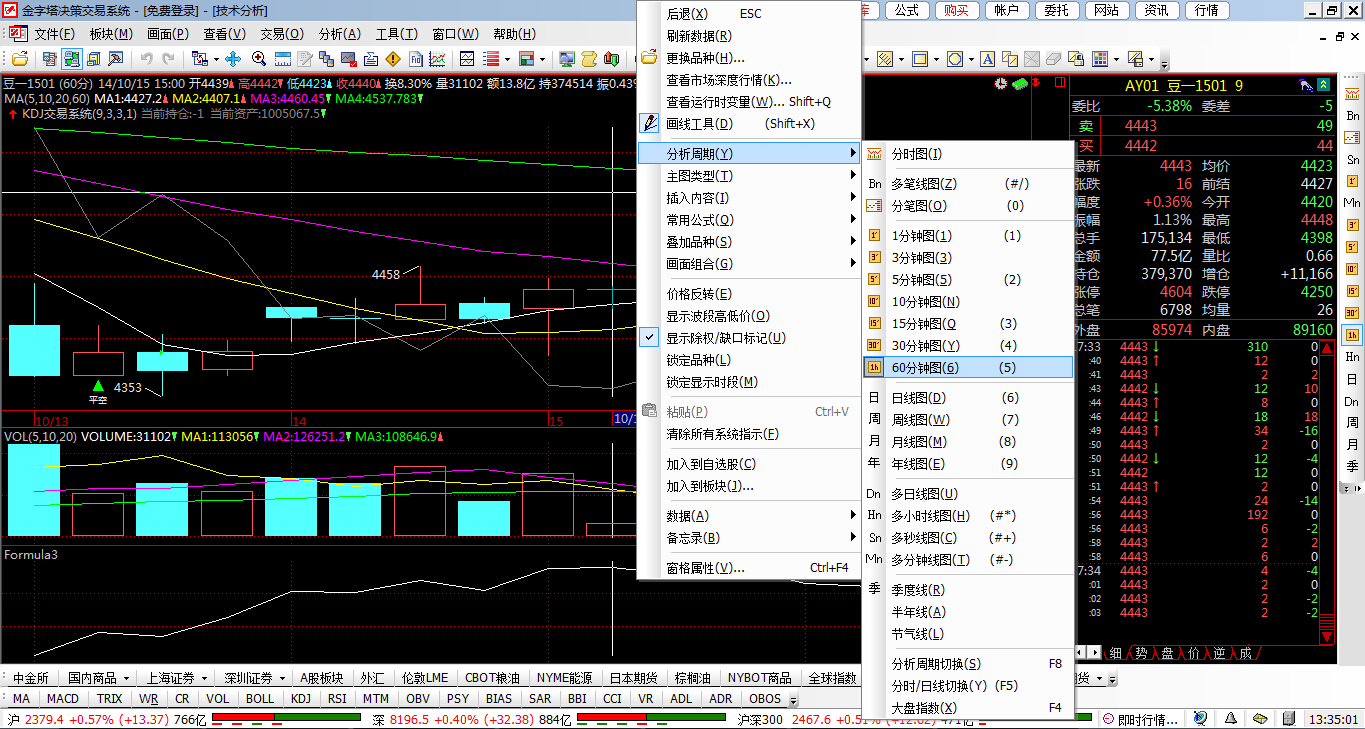
Task: Click the magnifier zoom icon in toolbar
Action: tap(259, 59)
